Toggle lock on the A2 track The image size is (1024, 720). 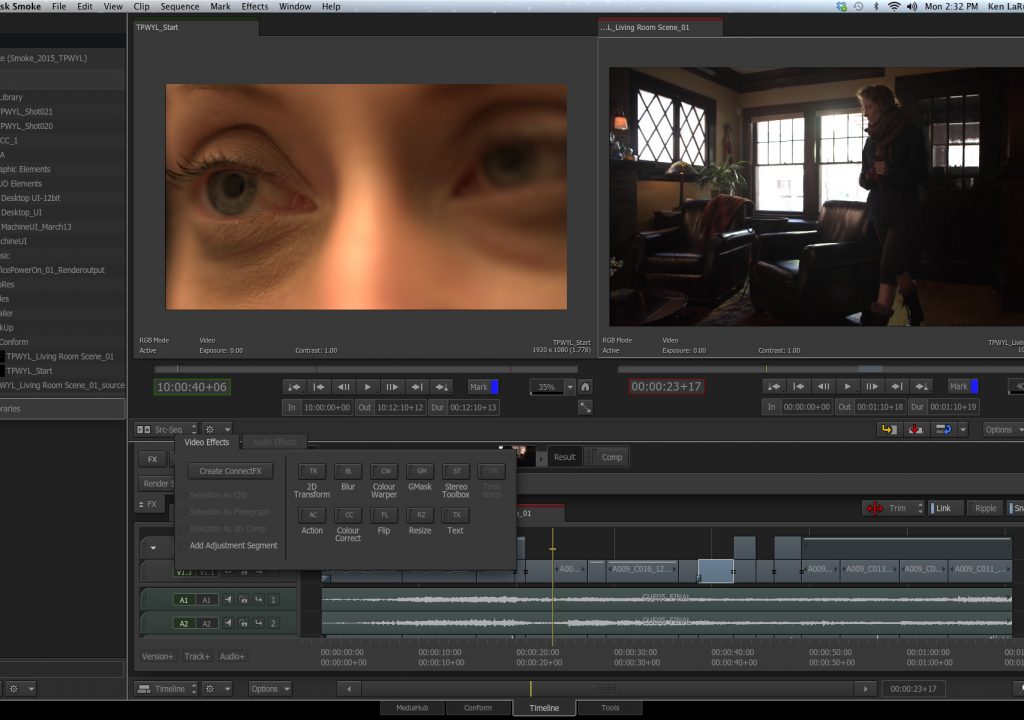coord(243,623)
